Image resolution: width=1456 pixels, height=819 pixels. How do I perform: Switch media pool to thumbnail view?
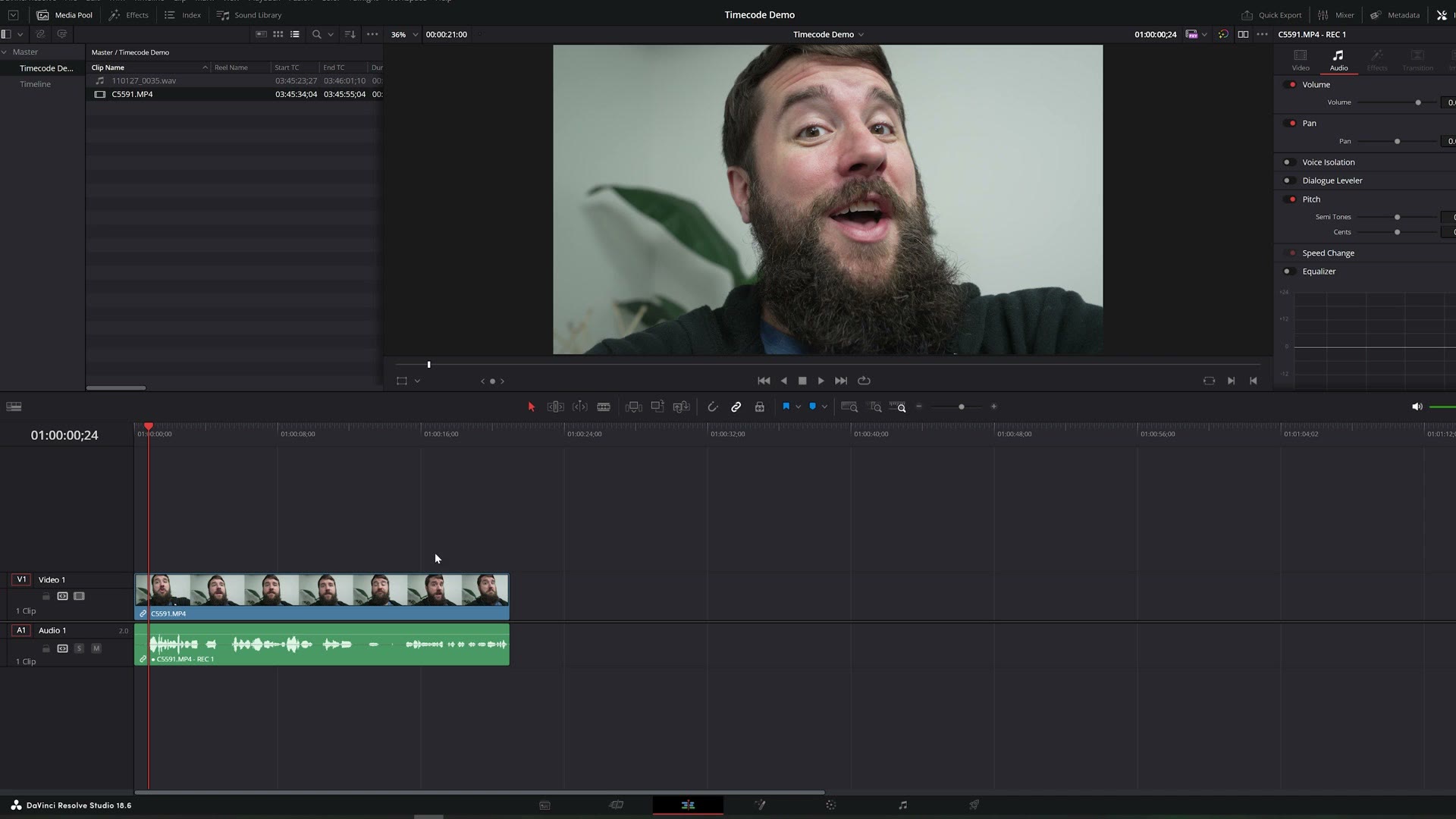278,35
